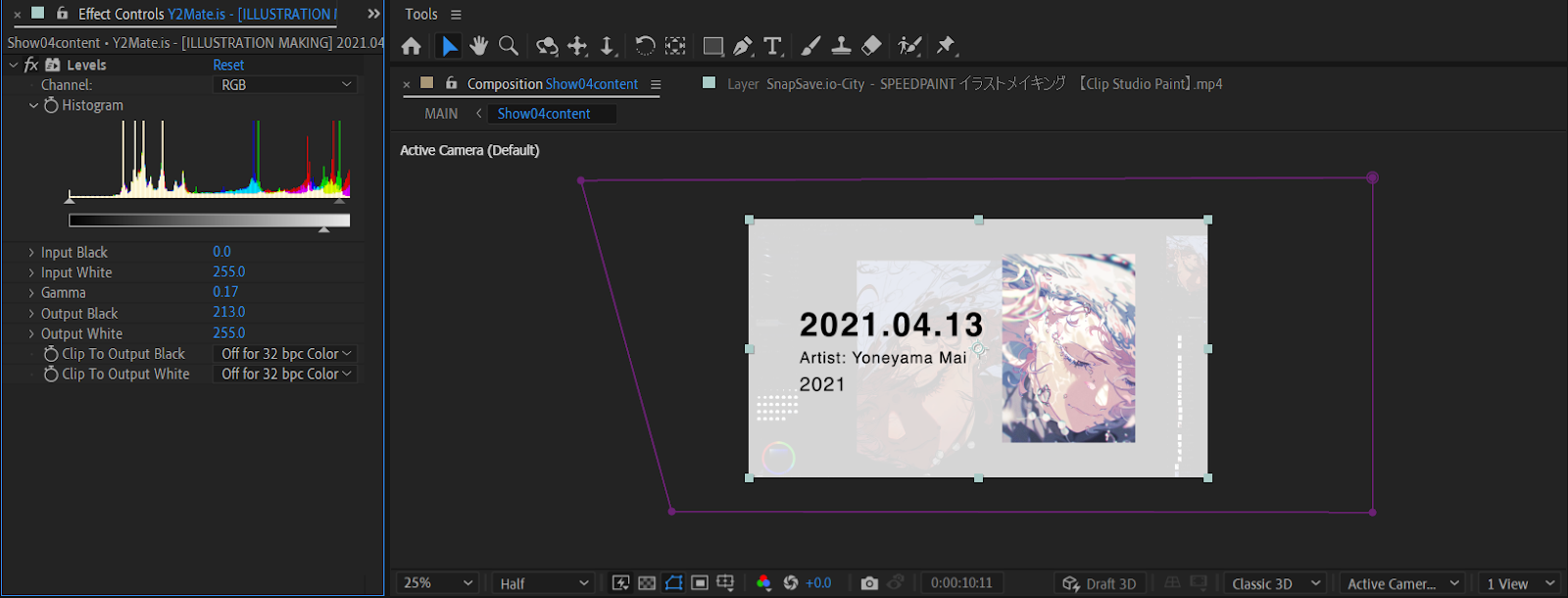Expand the Input White property
The image size is (1568, 598).
[31, 273]
